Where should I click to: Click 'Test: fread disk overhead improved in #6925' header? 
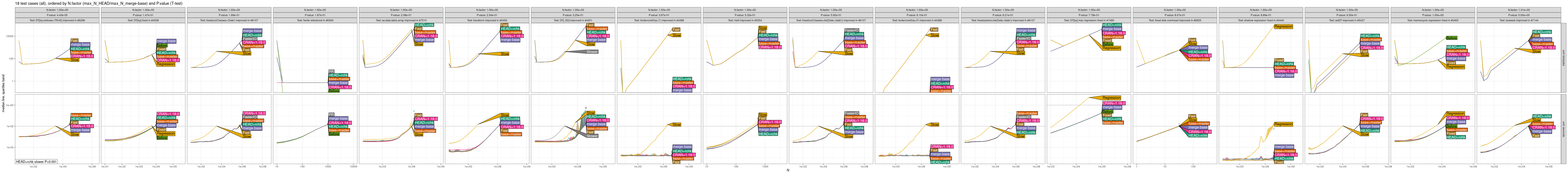[x=1175, y=20]
